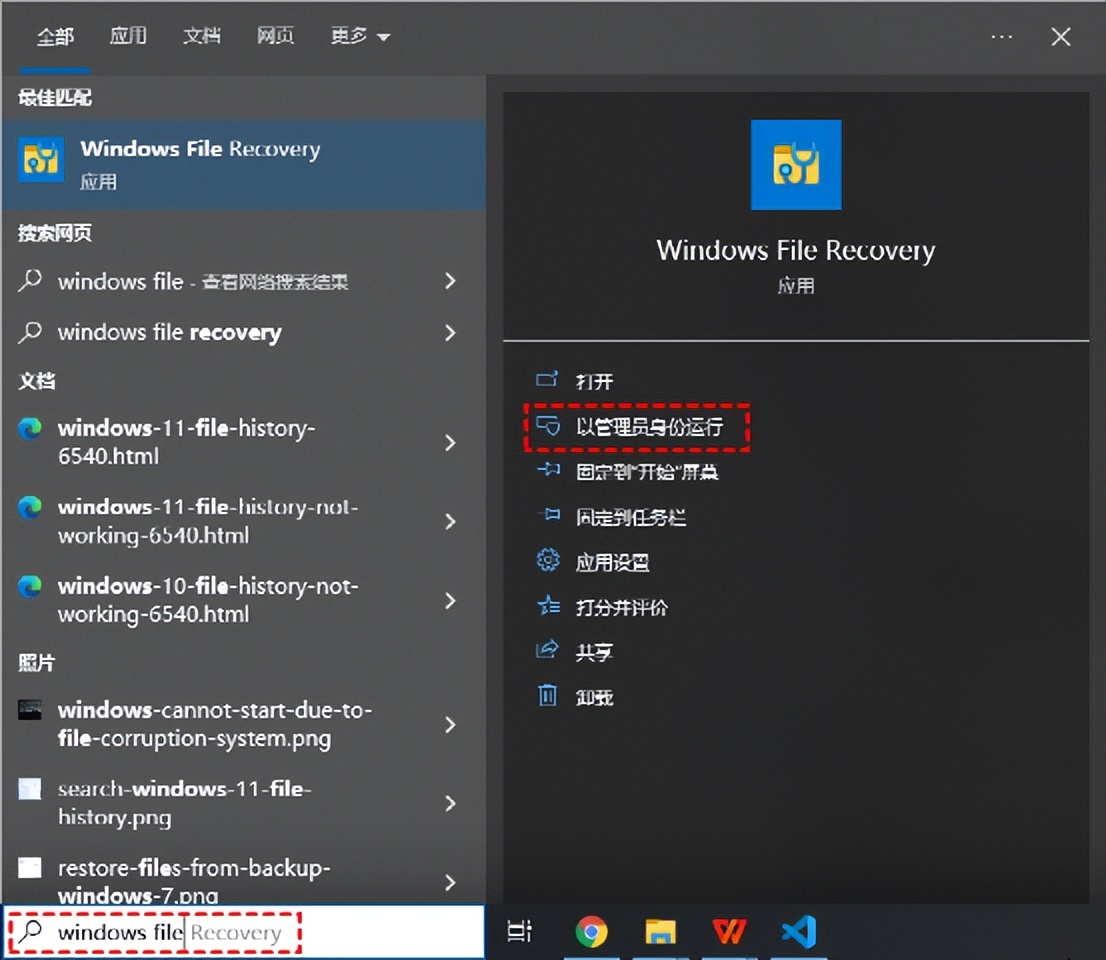Switch to the 文档 tab
Image resolution: width=1106 pixels, height=960 pixels.
(202, 36)
